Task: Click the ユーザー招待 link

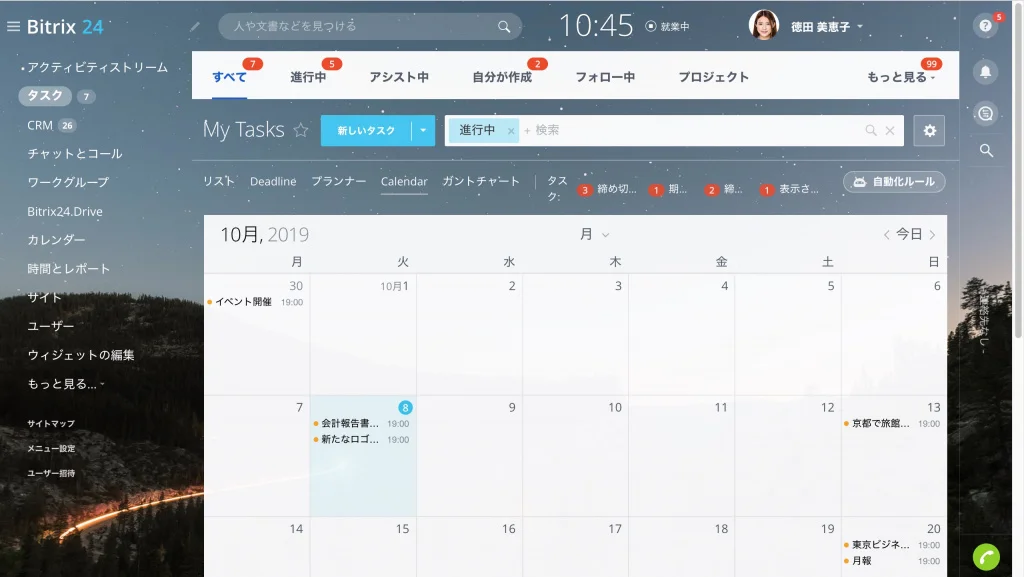Action: (x=51, y=473)
